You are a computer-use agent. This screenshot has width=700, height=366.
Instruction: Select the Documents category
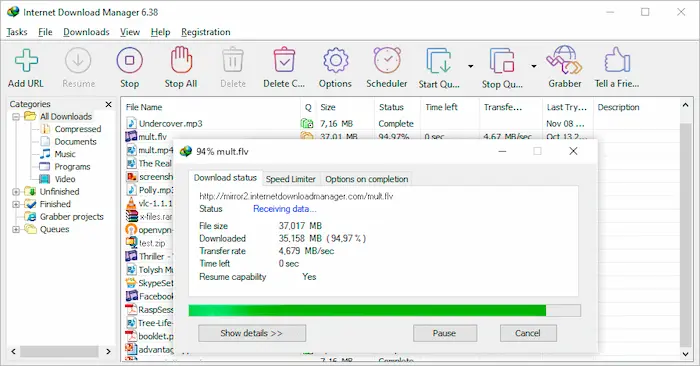tap(75, 141)
